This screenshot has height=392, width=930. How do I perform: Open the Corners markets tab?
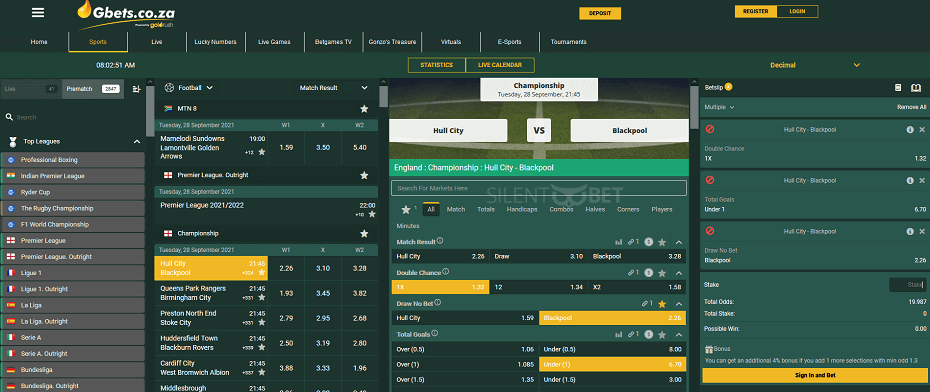point(628,209)
